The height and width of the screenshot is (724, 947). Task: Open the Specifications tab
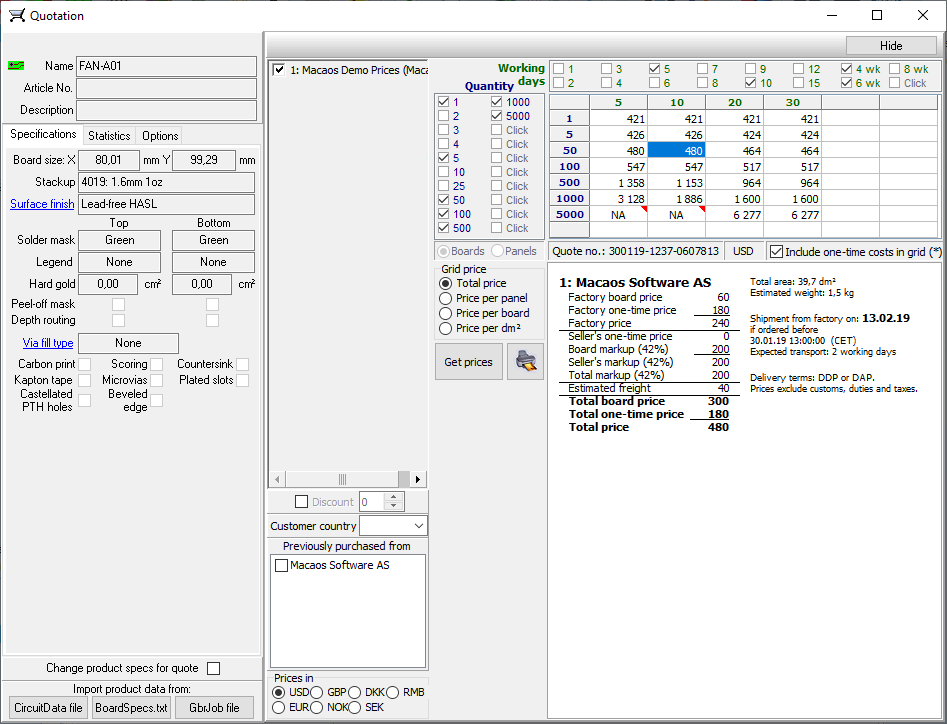[43, 134]
